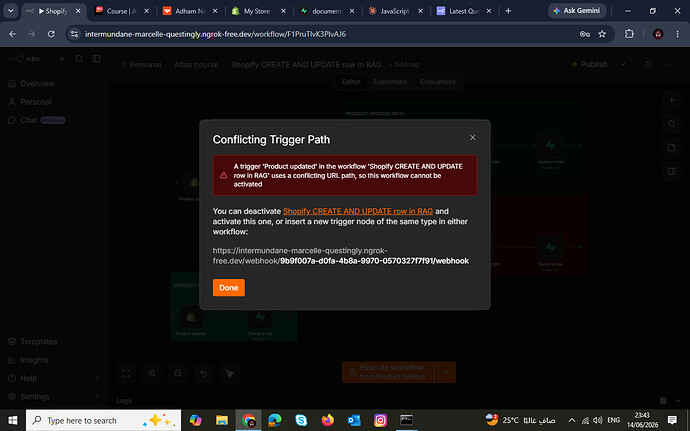The height and width of the screenshot is (431, 690).
Task: Open the workflow three-dot options menu
Action: pos(671,64)
